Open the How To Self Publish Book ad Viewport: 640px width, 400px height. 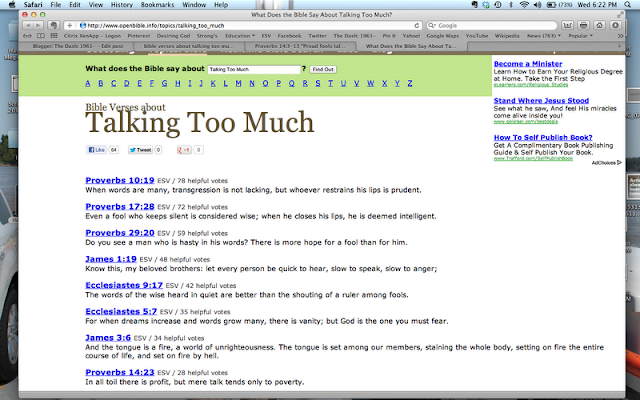[543, 138]
